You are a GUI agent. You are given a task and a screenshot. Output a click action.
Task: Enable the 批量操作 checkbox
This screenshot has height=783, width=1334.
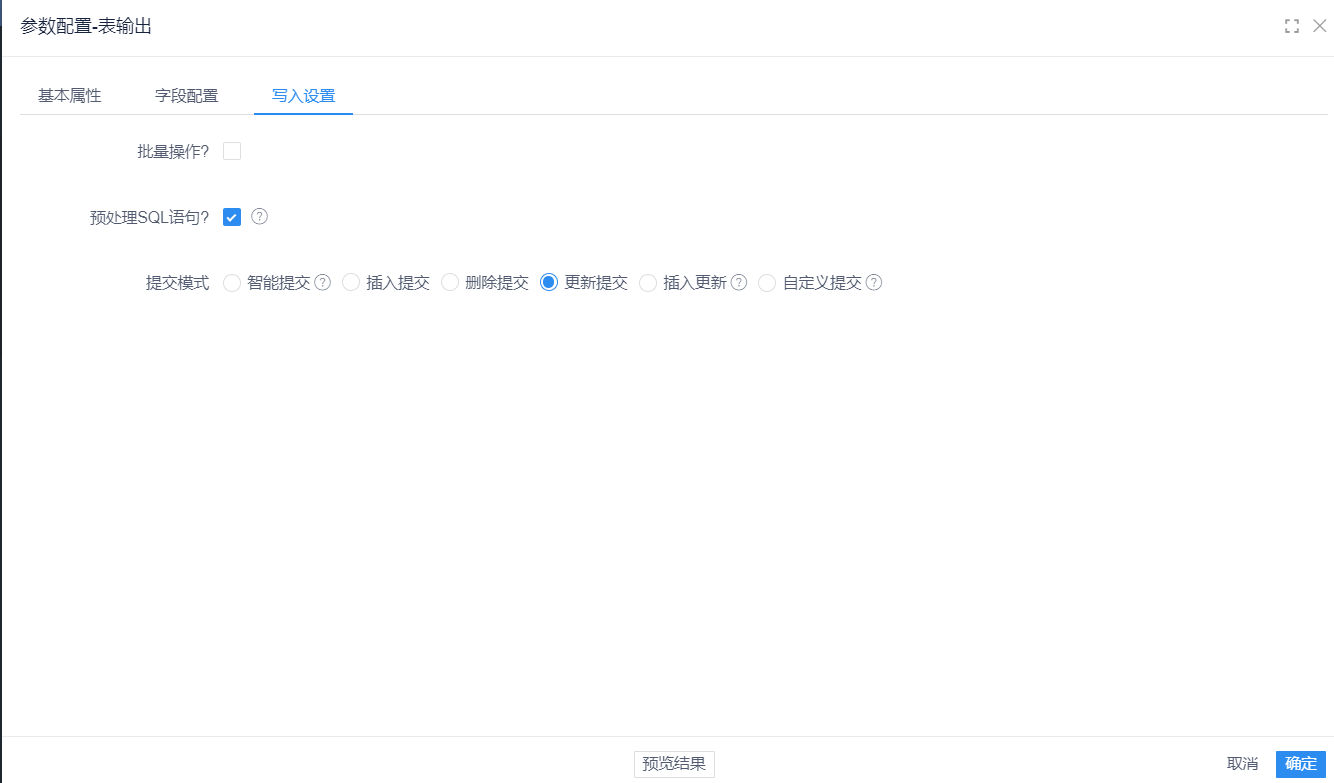(232, 152)
